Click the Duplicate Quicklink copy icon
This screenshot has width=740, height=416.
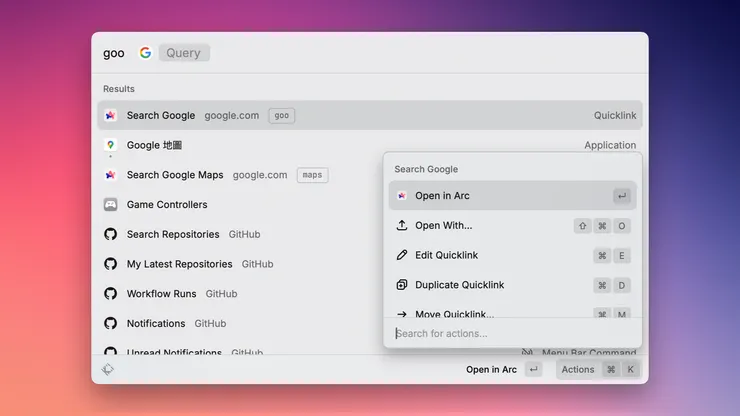[402, 285]
